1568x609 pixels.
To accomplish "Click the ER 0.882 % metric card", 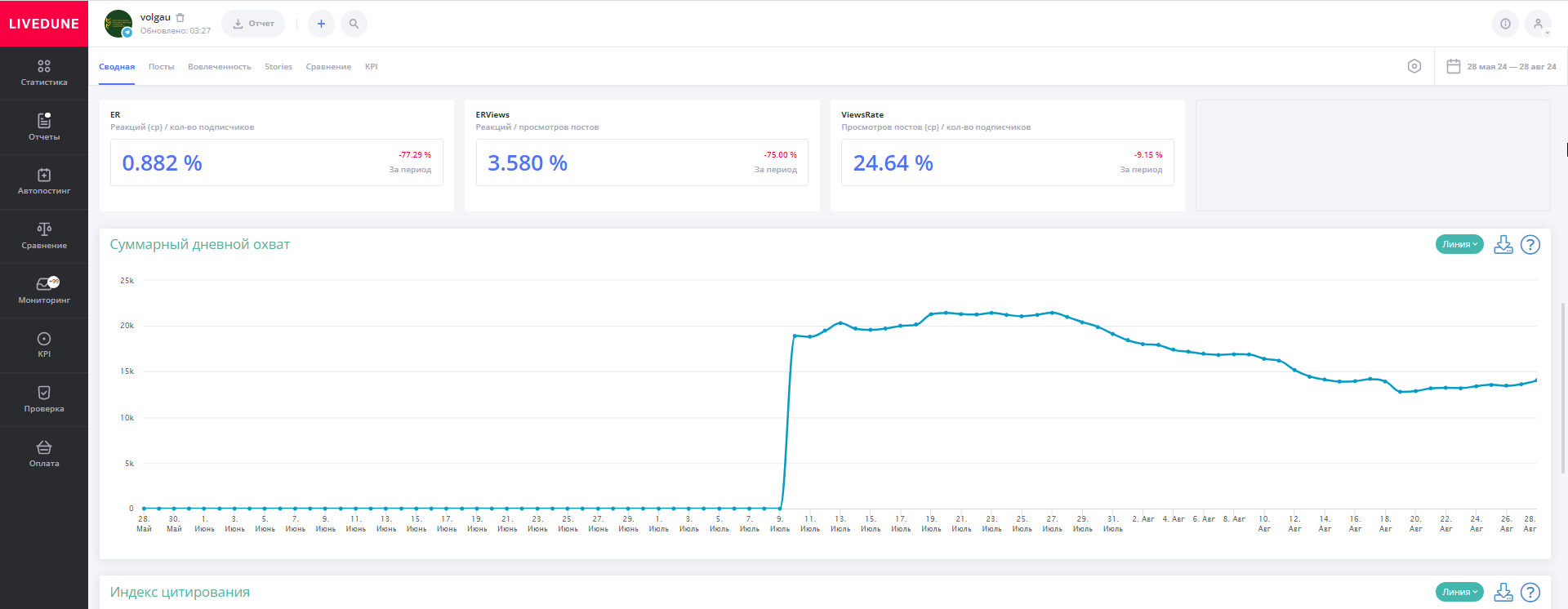I will tap(276, 162).
